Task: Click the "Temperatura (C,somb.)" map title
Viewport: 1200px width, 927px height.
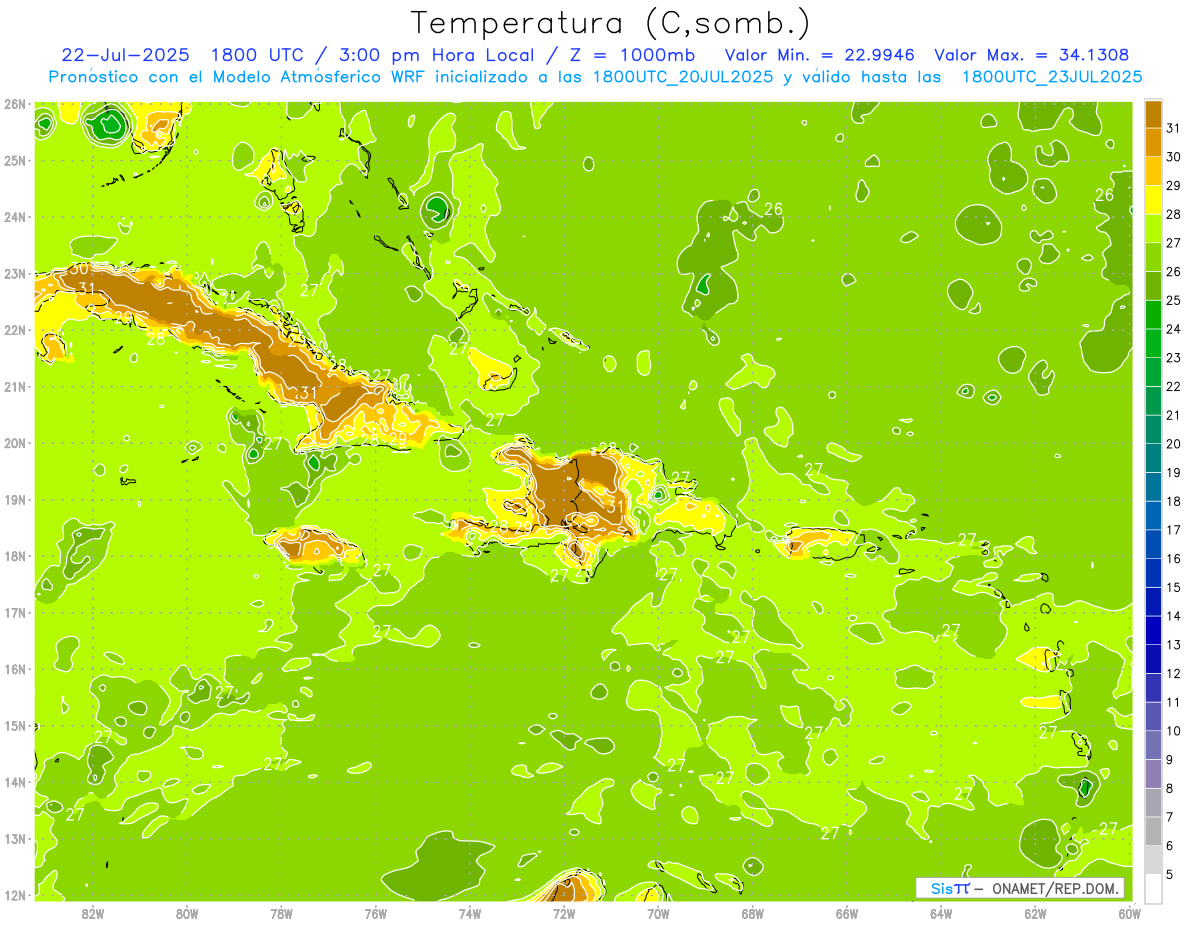Action: pyautogui.click(x=611, y=22)
